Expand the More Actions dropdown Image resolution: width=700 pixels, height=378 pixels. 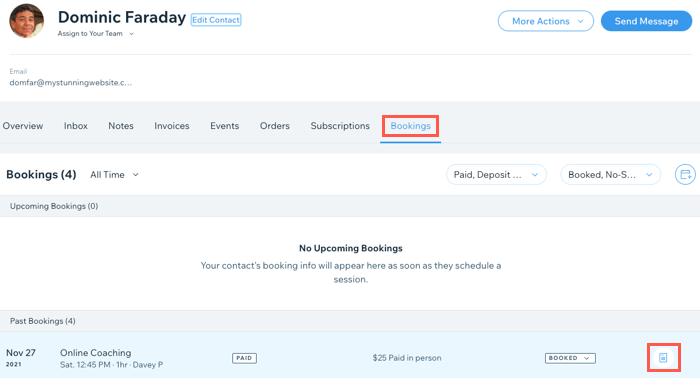[546, 21]
